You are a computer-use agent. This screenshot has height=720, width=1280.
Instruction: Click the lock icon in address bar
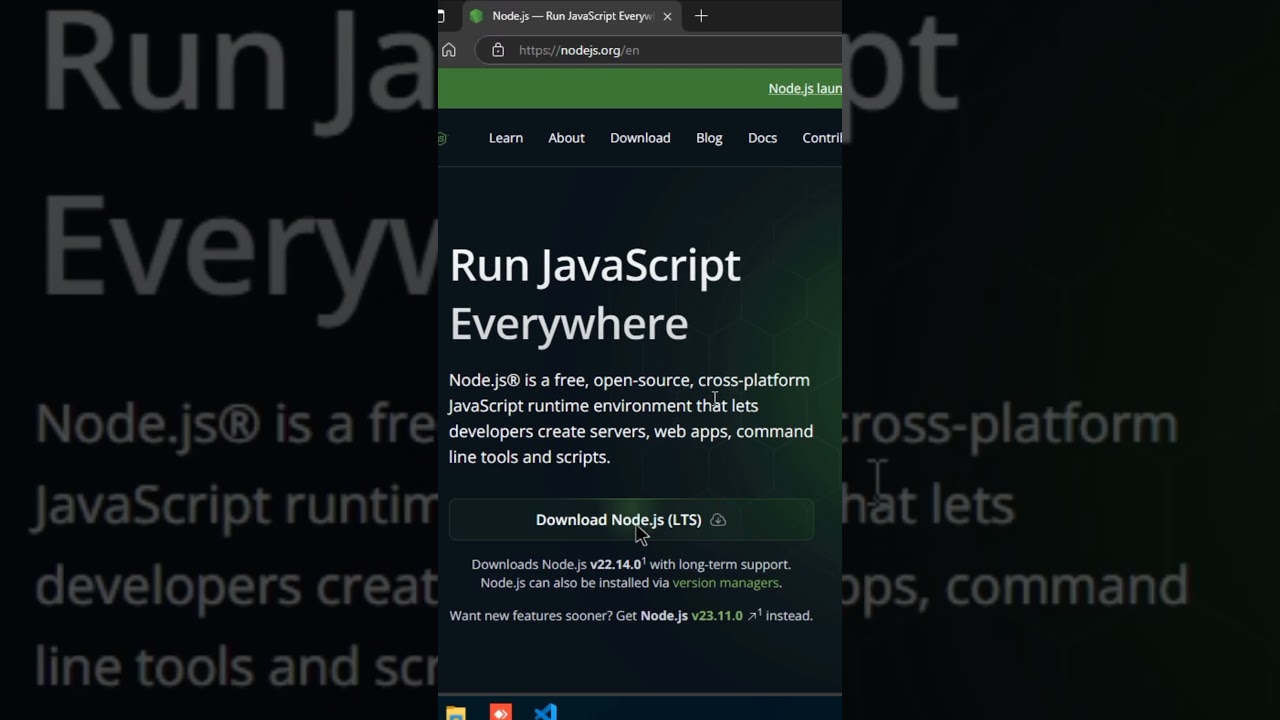pyautogui.click(x=498, y=50)
